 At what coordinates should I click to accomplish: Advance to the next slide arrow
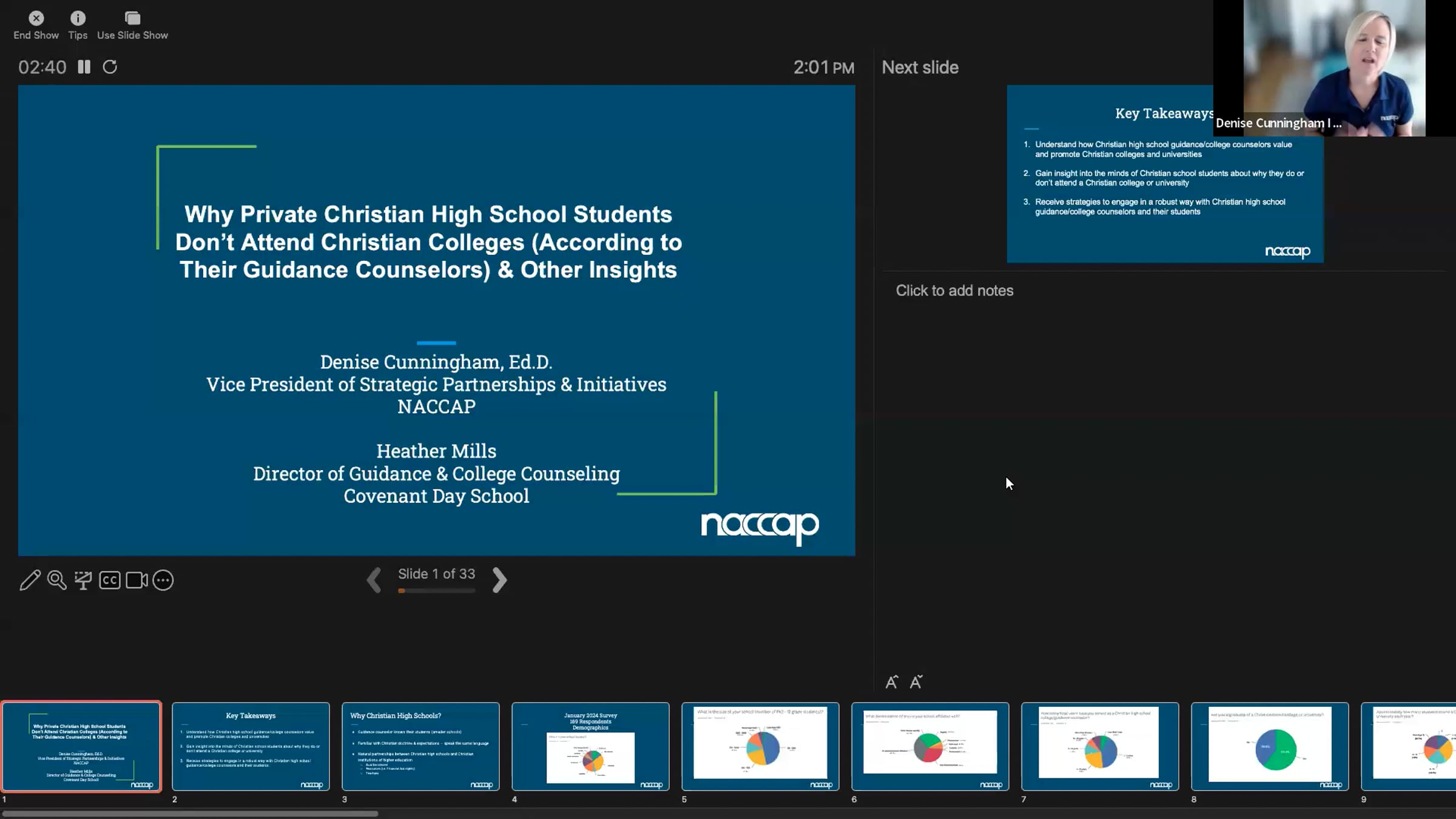click(499, 580)
